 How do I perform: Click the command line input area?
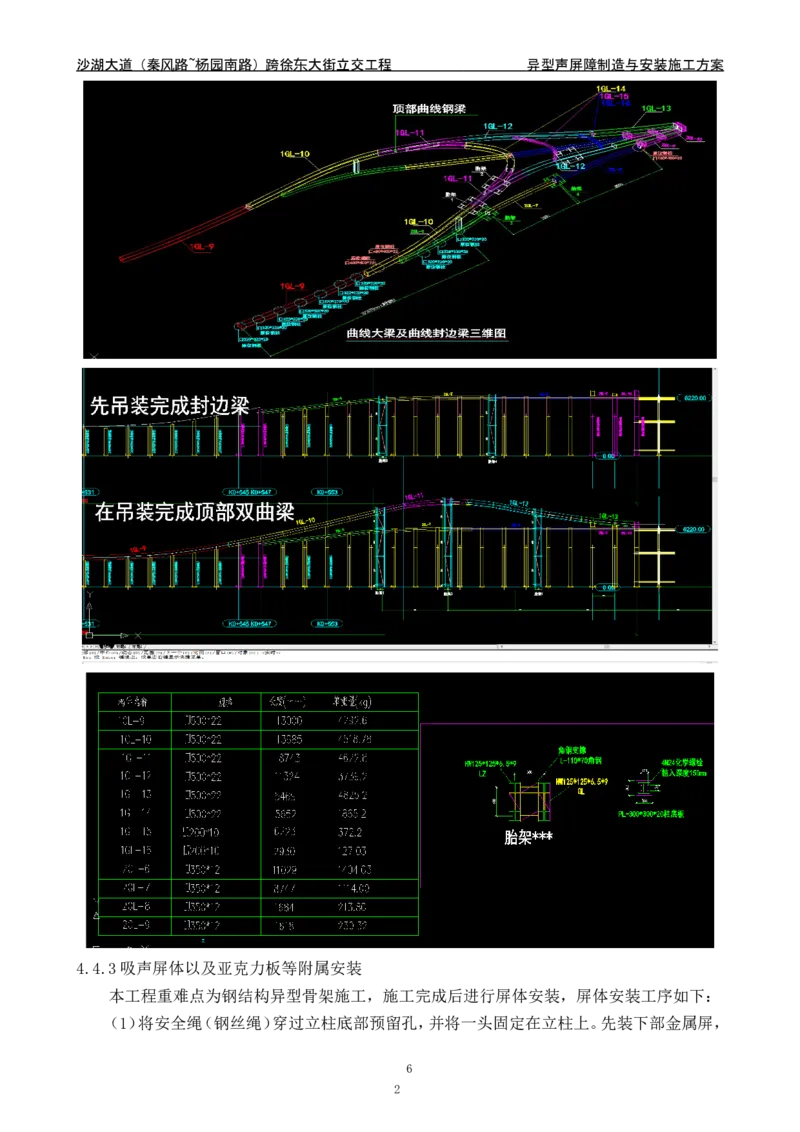coord(300,657)
